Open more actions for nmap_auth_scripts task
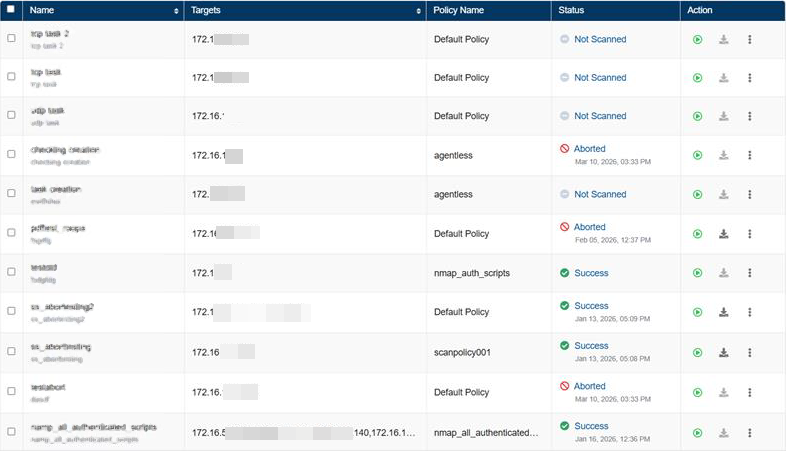The height and width of the screenshot is (452, 786). [x=749, y=273]
